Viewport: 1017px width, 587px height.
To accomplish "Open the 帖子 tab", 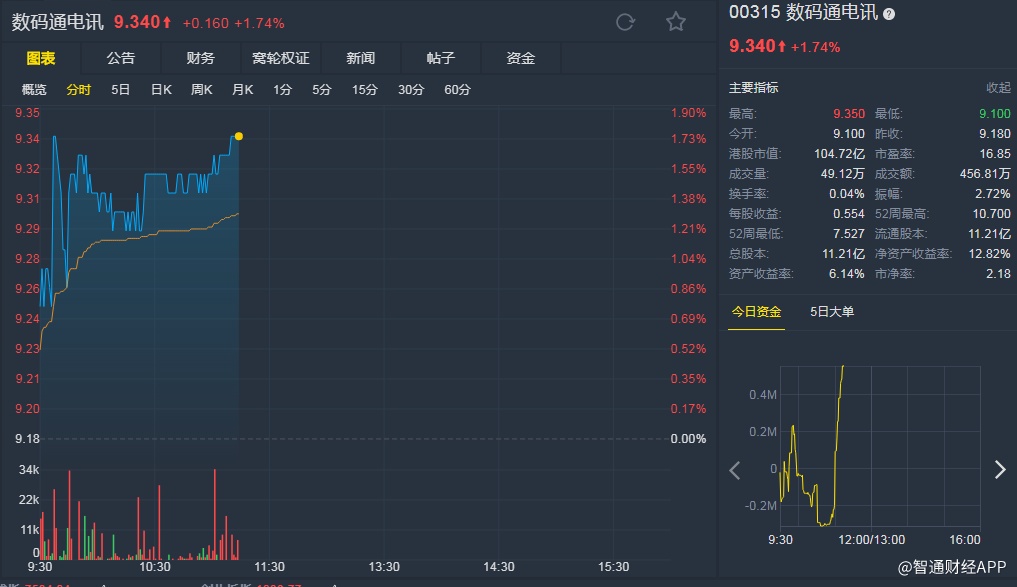I will tap(441, 58).
